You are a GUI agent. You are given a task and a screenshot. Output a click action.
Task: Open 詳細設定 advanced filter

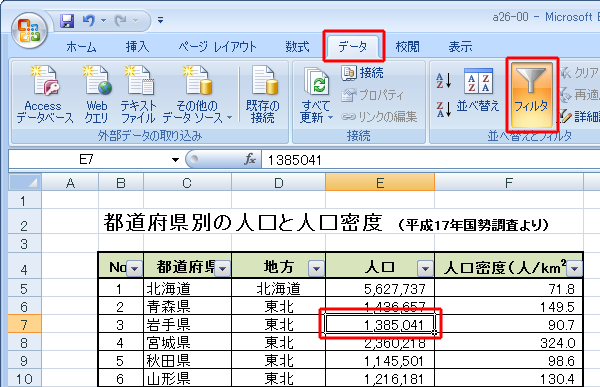[579, 117]
